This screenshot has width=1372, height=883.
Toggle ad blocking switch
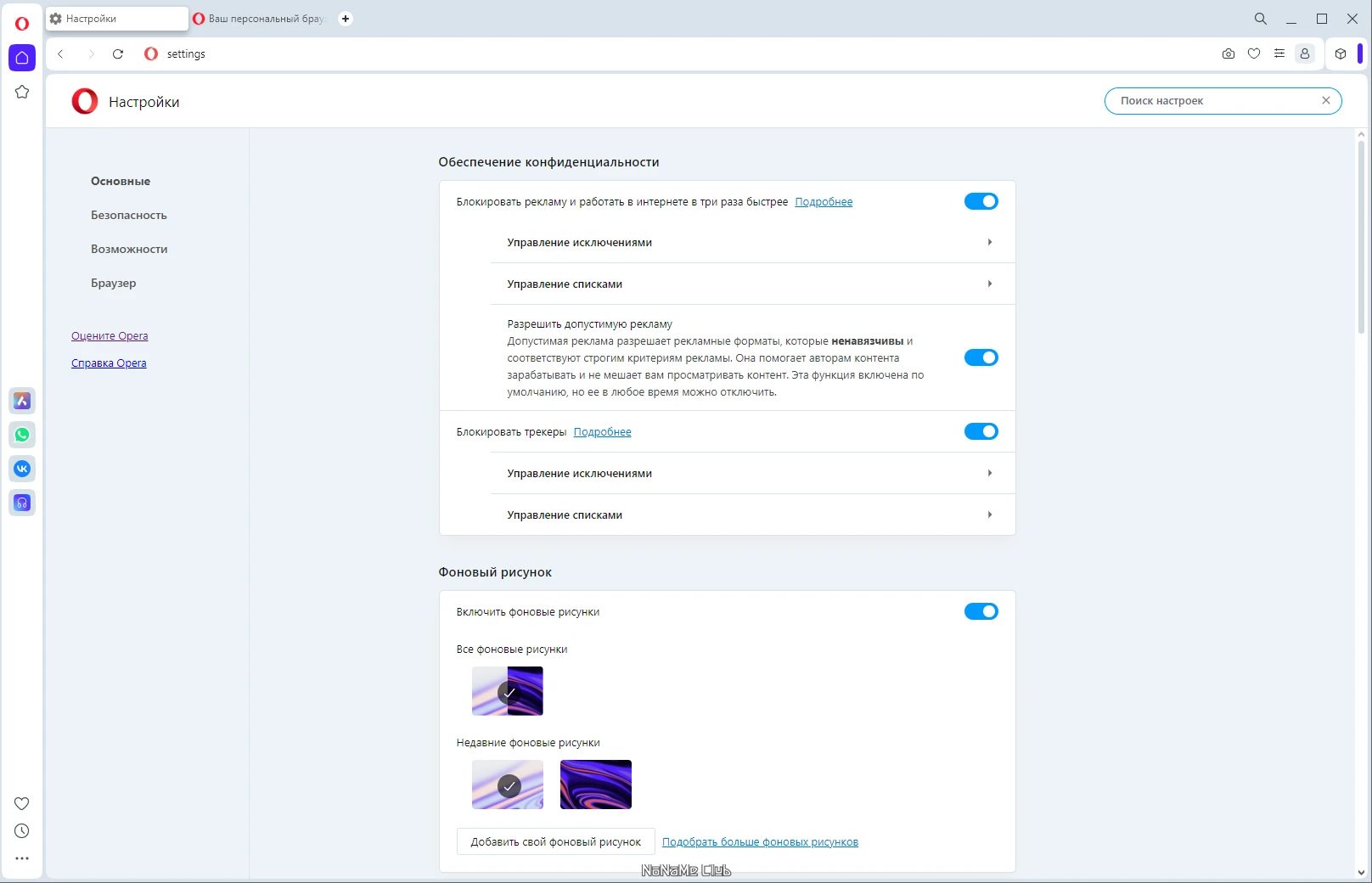click(981, 201)
